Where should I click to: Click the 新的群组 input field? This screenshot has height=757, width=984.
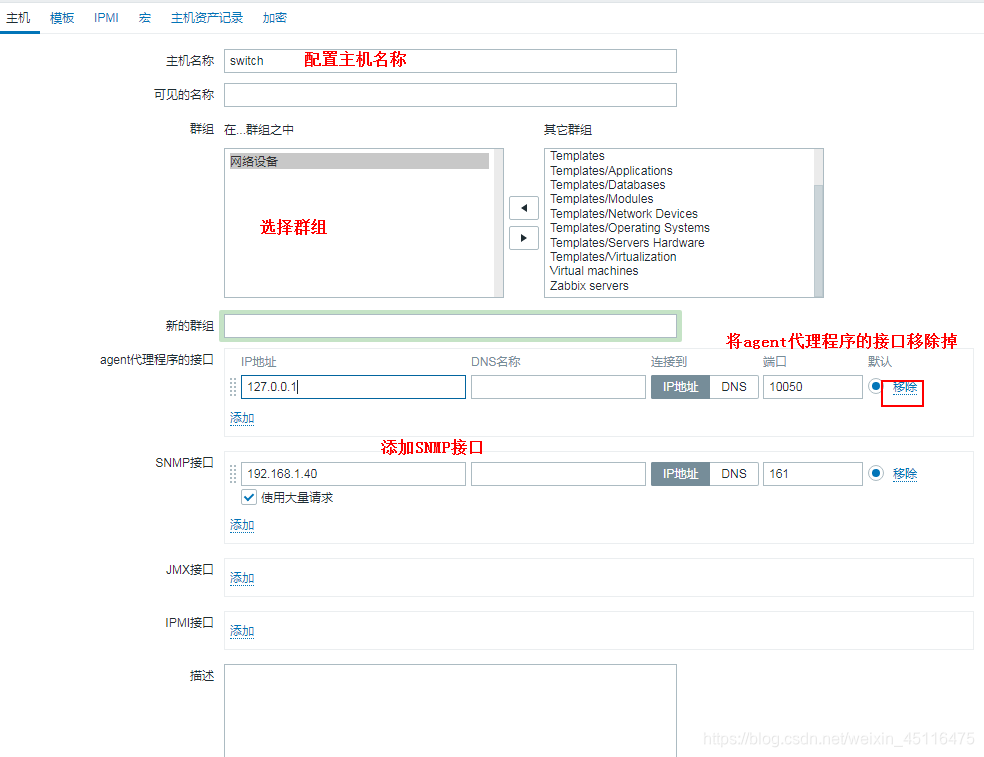(x=450, y=326)
